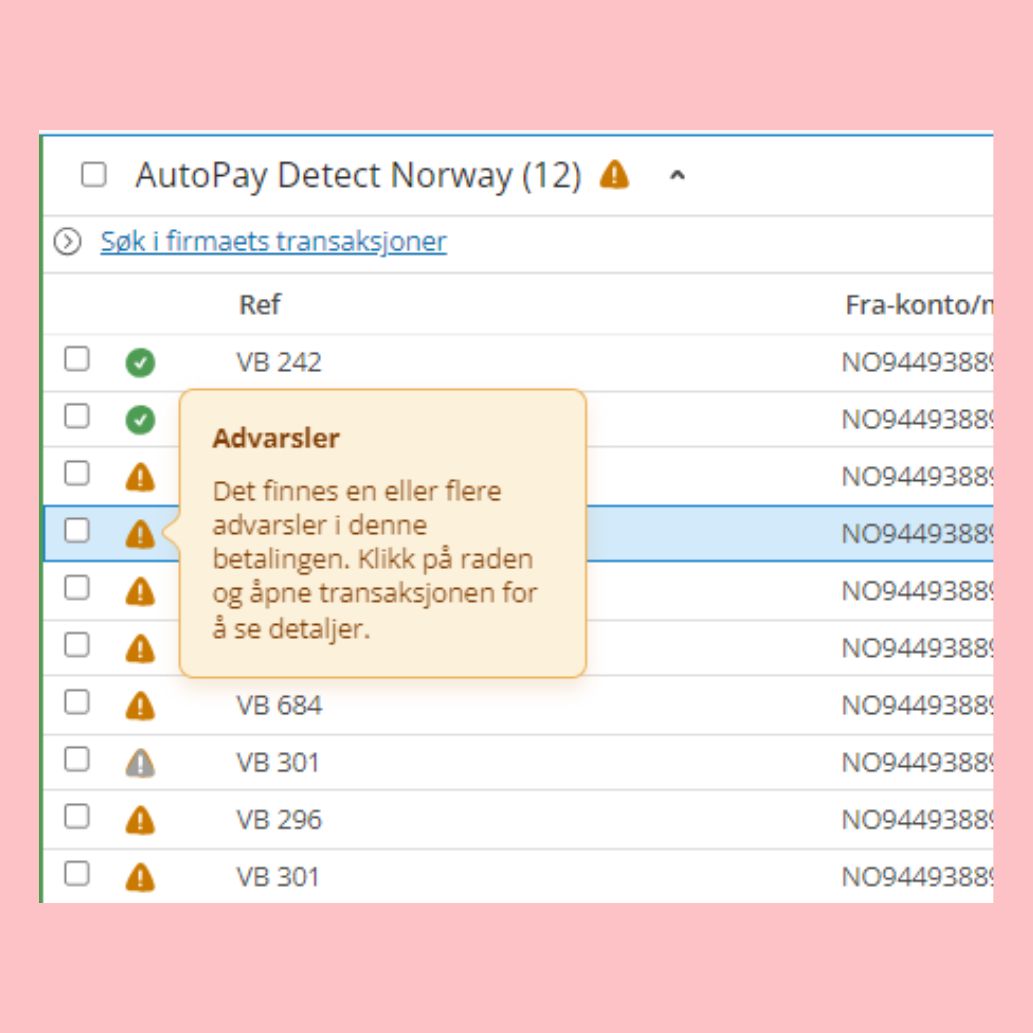
Task: Select all with the AutoPay Detect Norway checkbox
Action: tap(94, 175)
